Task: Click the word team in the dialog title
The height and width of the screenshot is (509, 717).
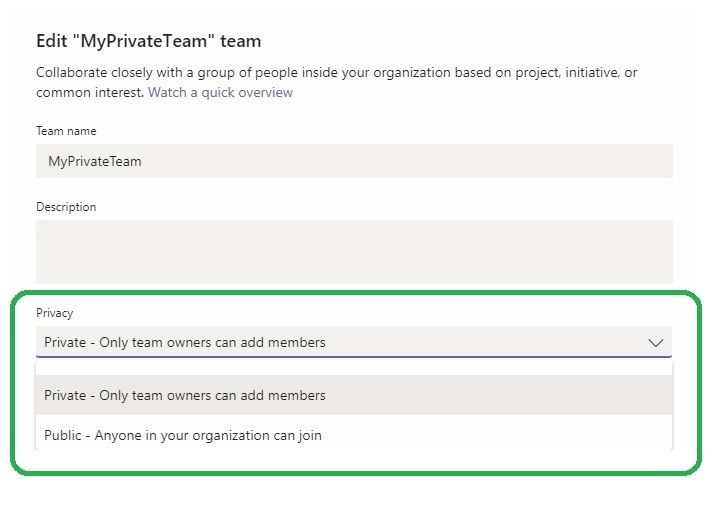Action: click(241, 42)
